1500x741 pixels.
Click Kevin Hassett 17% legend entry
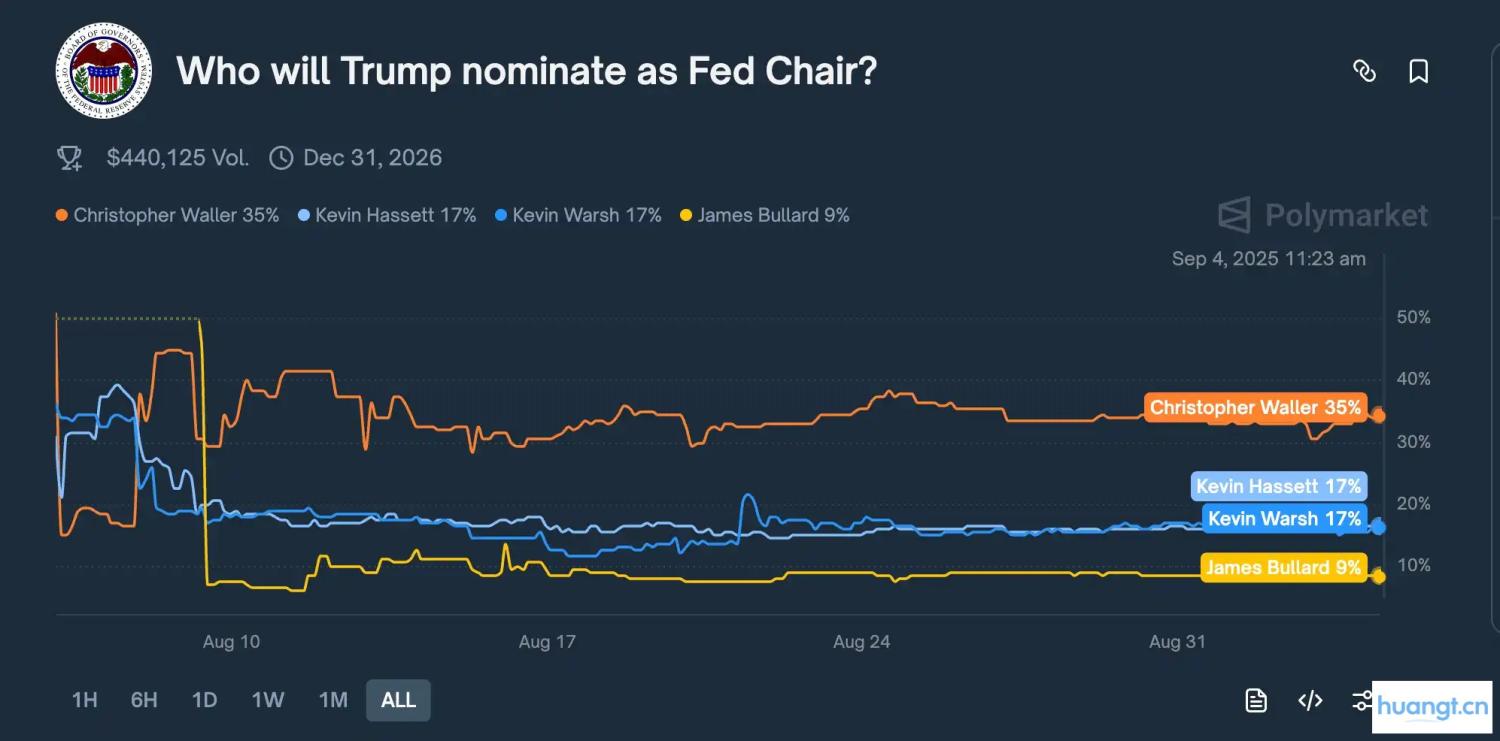388,215
